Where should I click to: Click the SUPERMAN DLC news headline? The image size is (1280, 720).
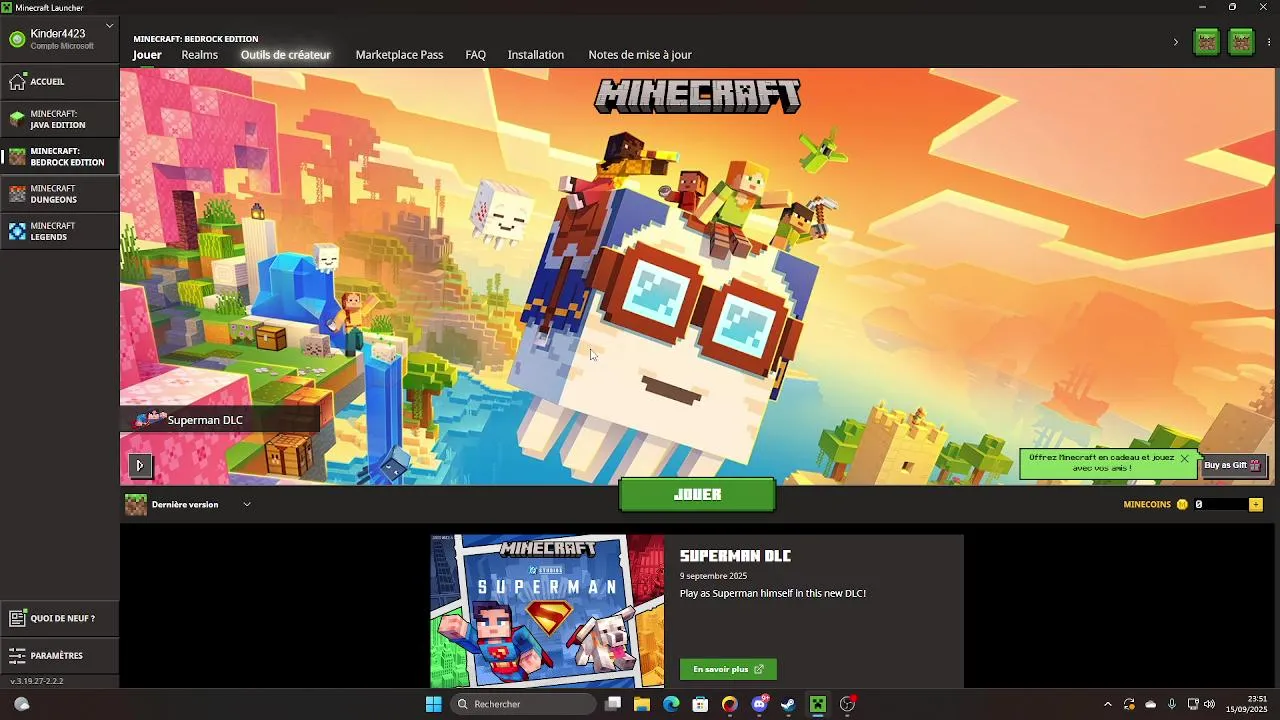tap(735, 556)
